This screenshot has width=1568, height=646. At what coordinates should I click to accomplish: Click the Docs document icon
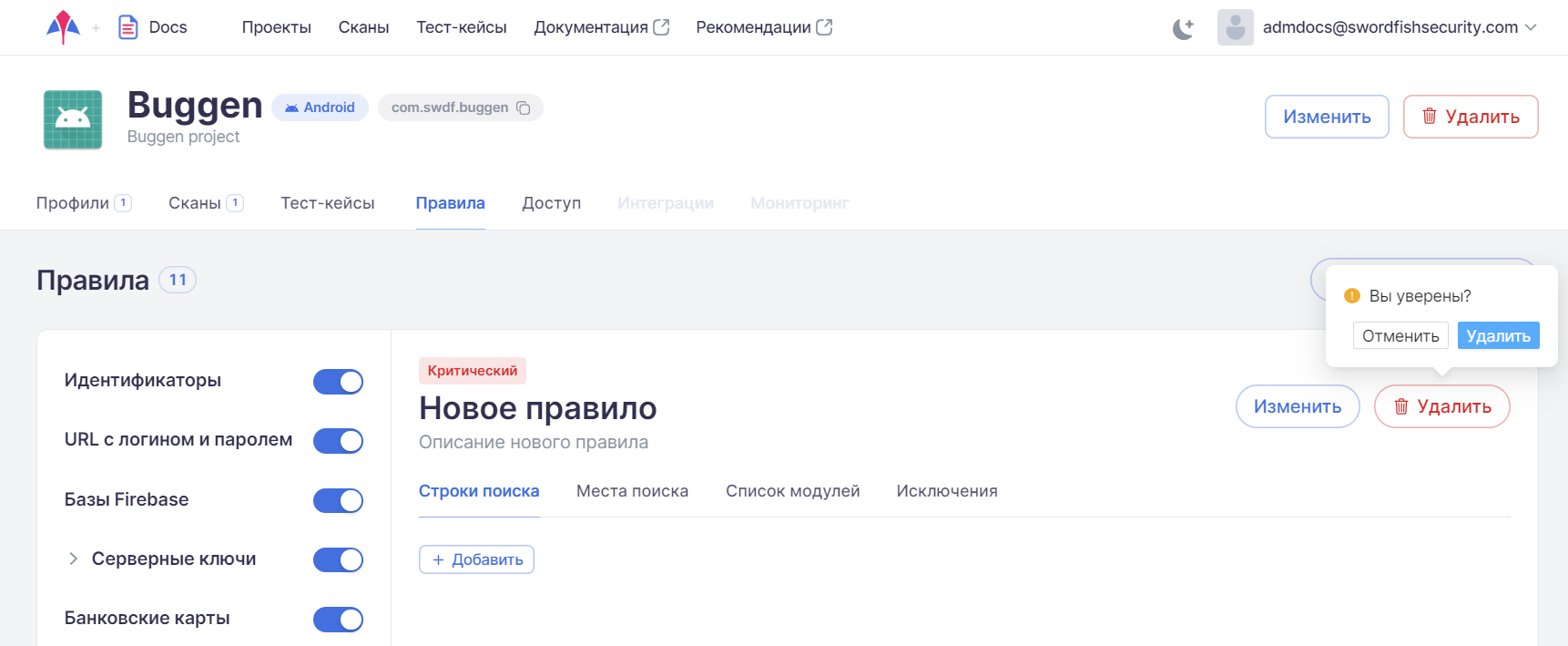pyautogui.click(x=128, y=27)
